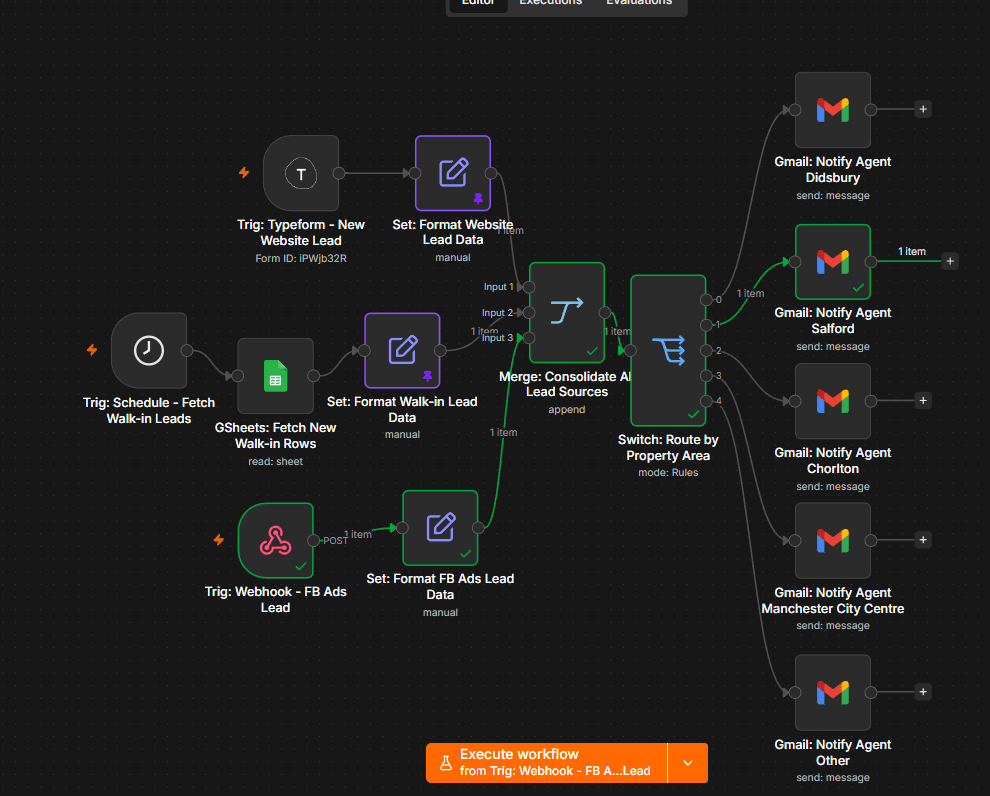This screenshot has width=990, height=796.
Task: Open the Typeform New Website Lead trigger node
Action: 301,173
